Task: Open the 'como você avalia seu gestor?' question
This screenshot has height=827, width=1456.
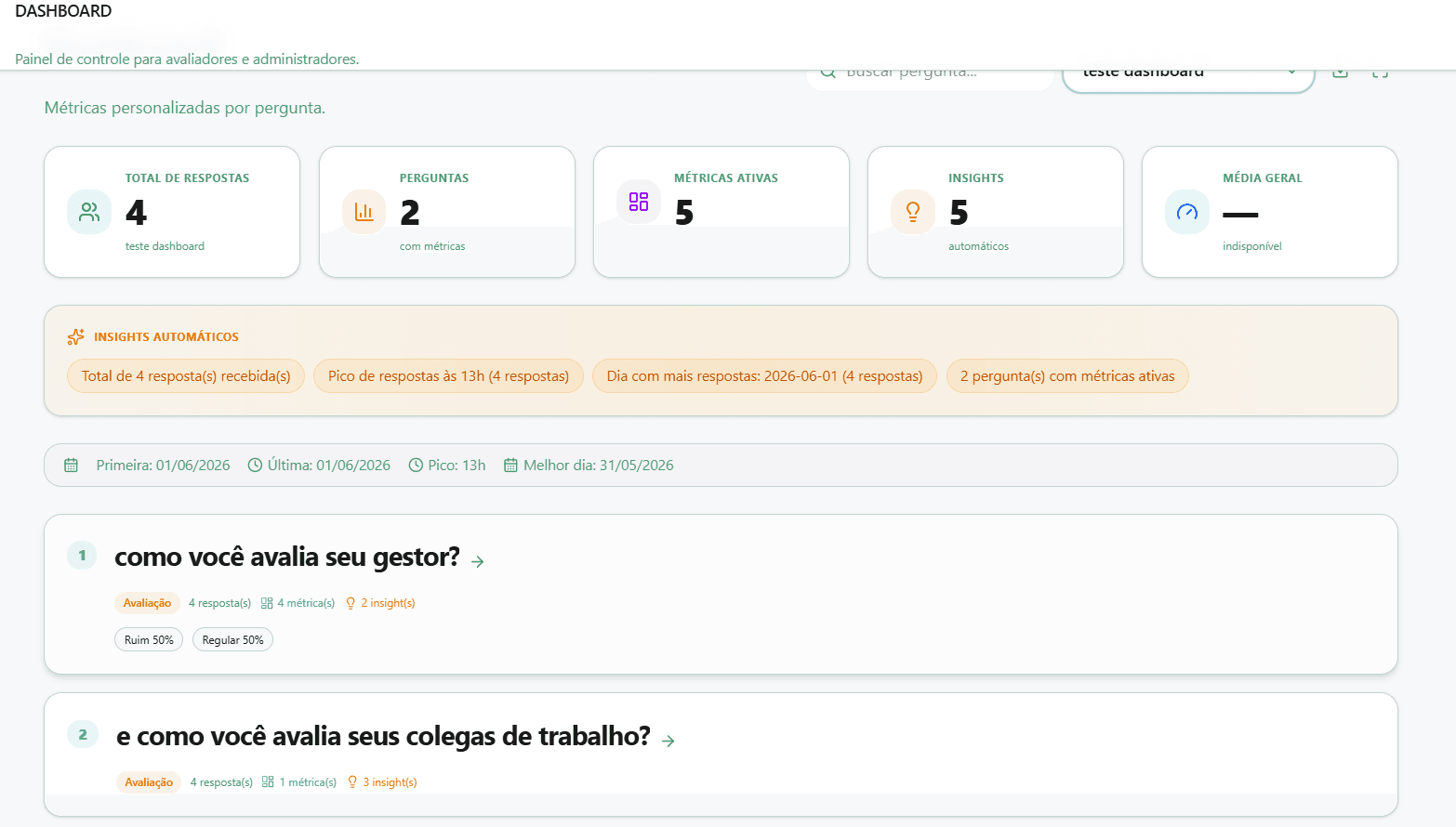Action: [x=287, y=557]
